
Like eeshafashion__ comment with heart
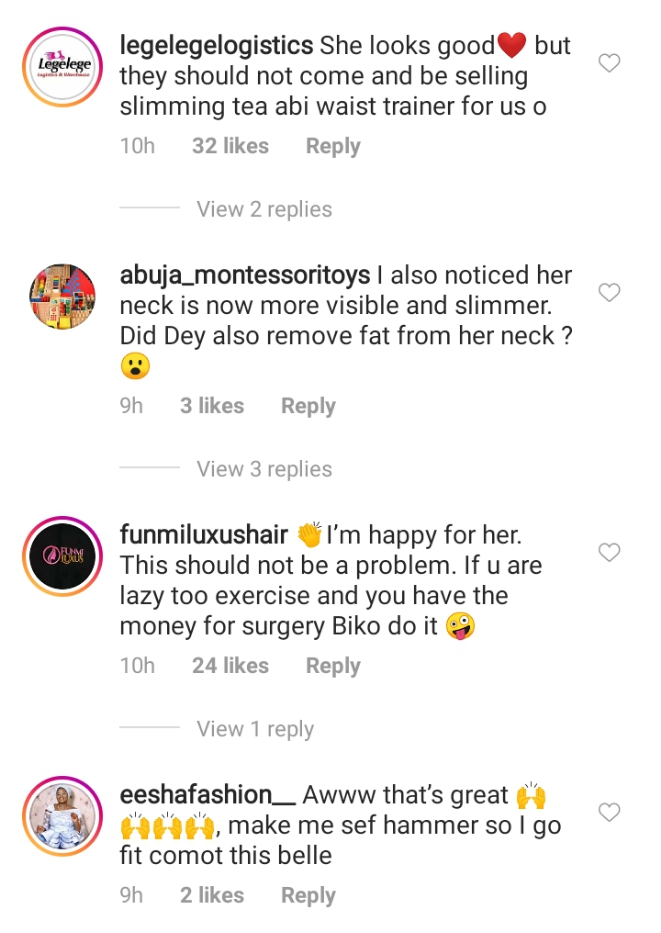tap(608, 811)
